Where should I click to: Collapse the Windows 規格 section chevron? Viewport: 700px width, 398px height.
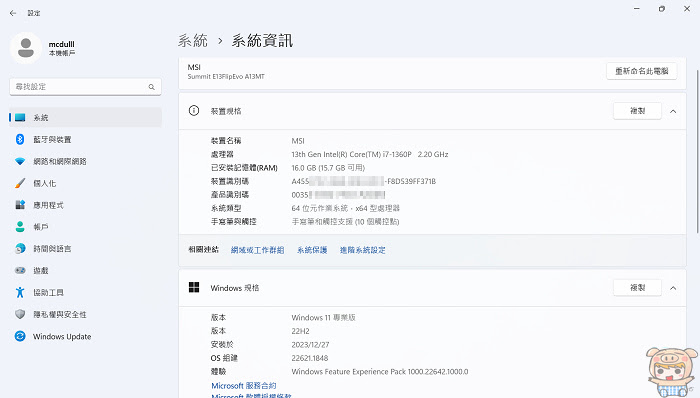click(673, 288)
